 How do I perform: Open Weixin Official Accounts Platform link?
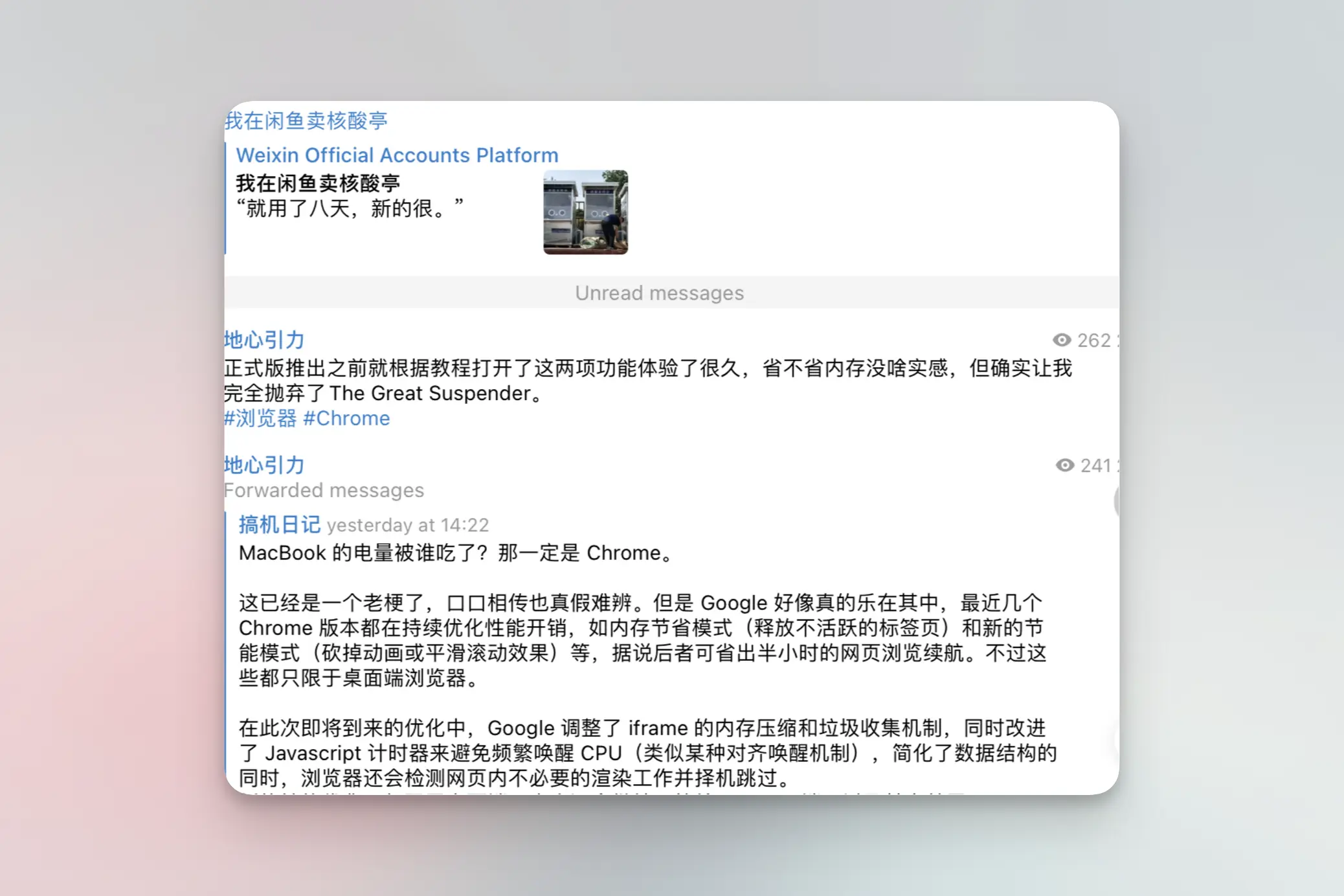tap(397, 155)
